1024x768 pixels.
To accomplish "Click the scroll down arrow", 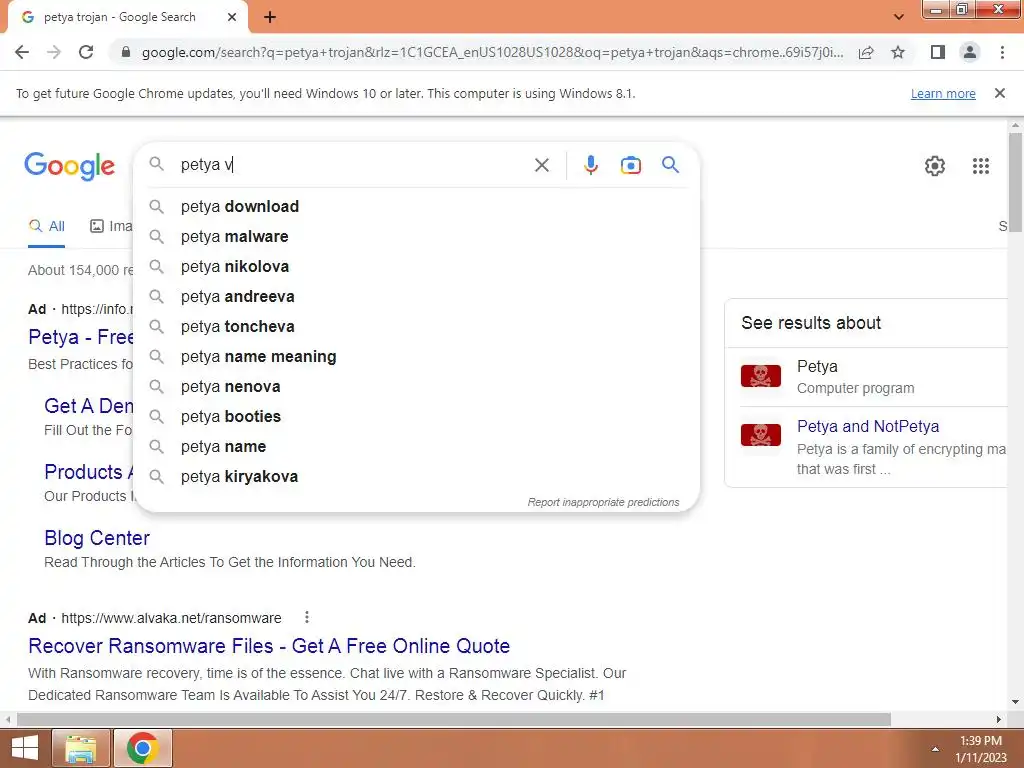I will point(1015,702).
